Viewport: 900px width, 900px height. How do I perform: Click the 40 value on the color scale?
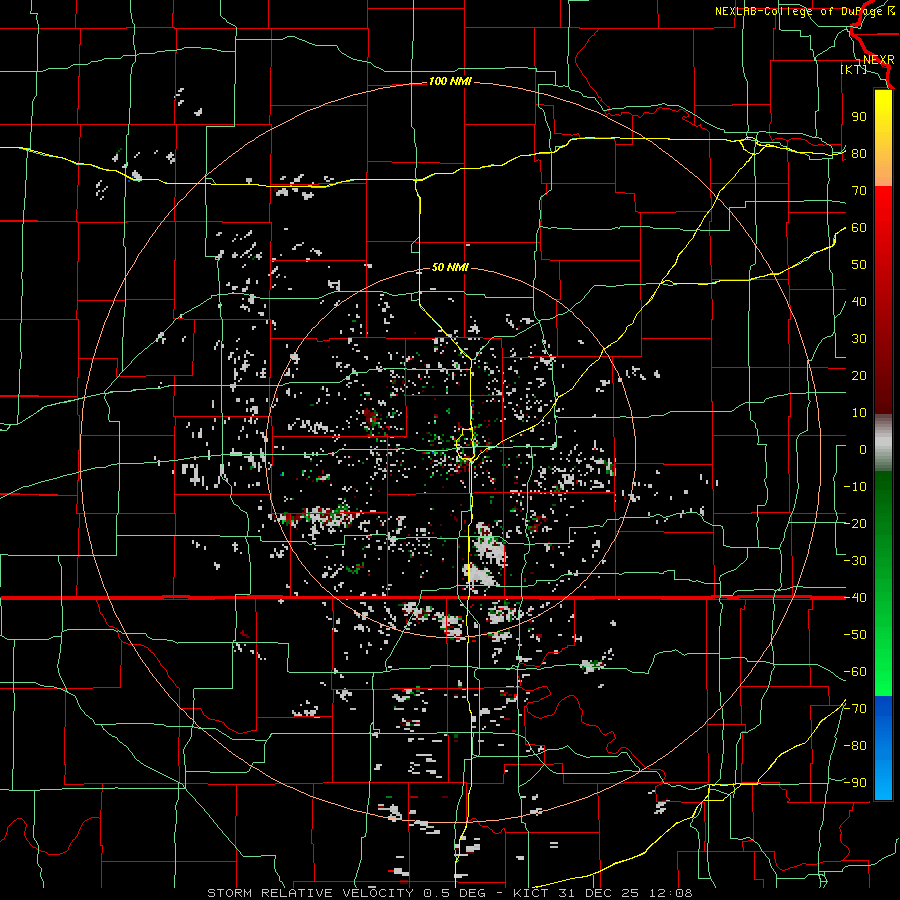[859, 301]
